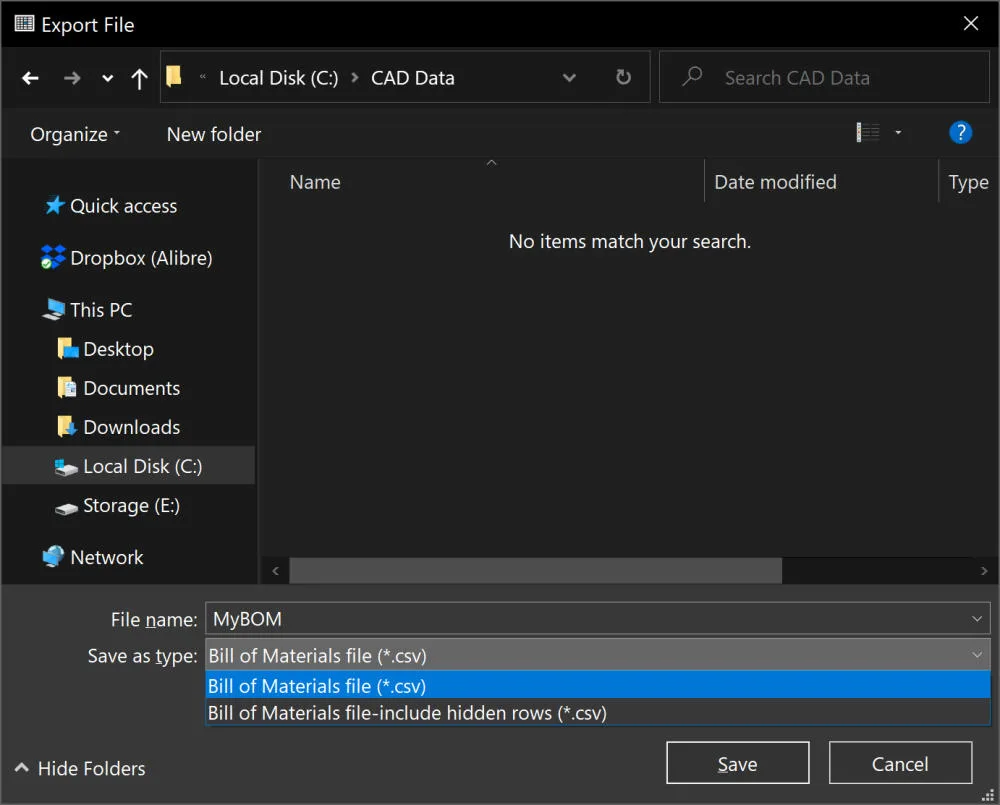Click the File name input field
Image resolution: width=1000 pixels, height=805 pixels.
(598, 619)
